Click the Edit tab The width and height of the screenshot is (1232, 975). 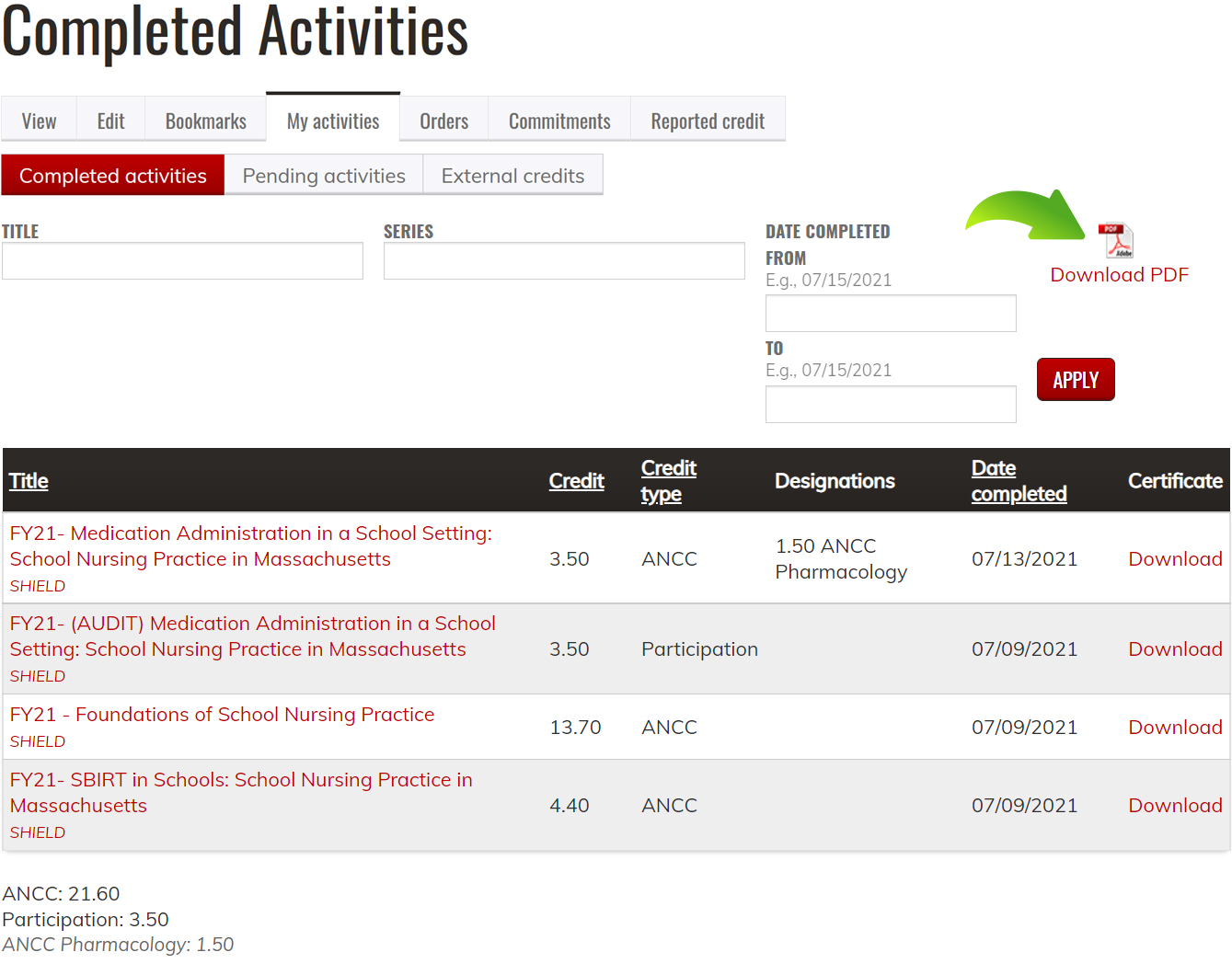click(110, 121)
